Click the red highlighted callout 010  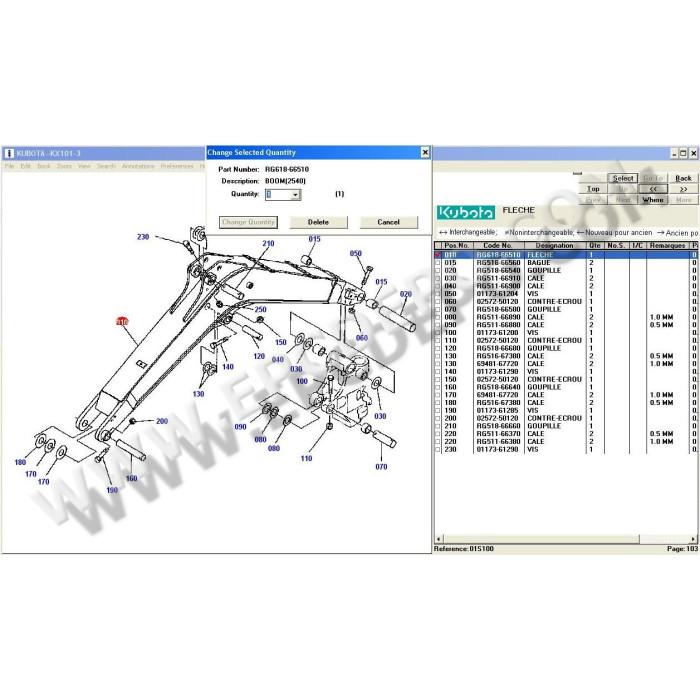122,321
